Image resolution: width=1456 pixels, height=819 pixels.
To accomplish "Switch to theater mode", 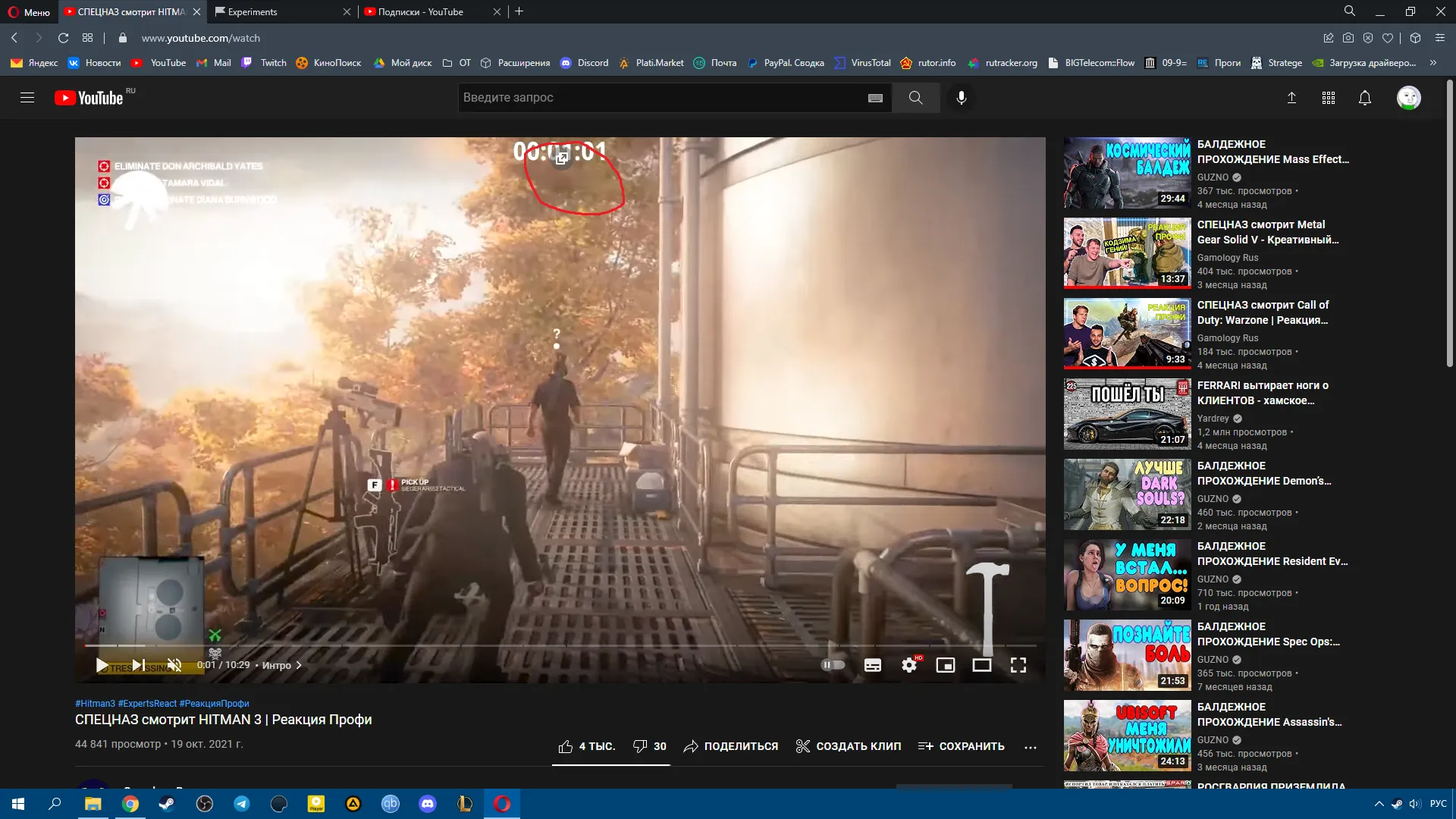I will click(x=982, y=665).
